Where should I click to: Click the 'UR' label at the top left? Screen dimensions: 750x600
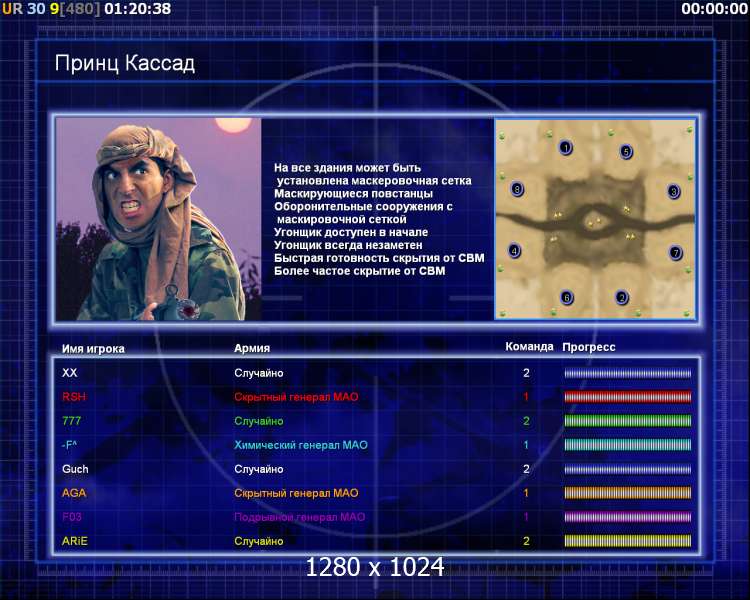12,9
